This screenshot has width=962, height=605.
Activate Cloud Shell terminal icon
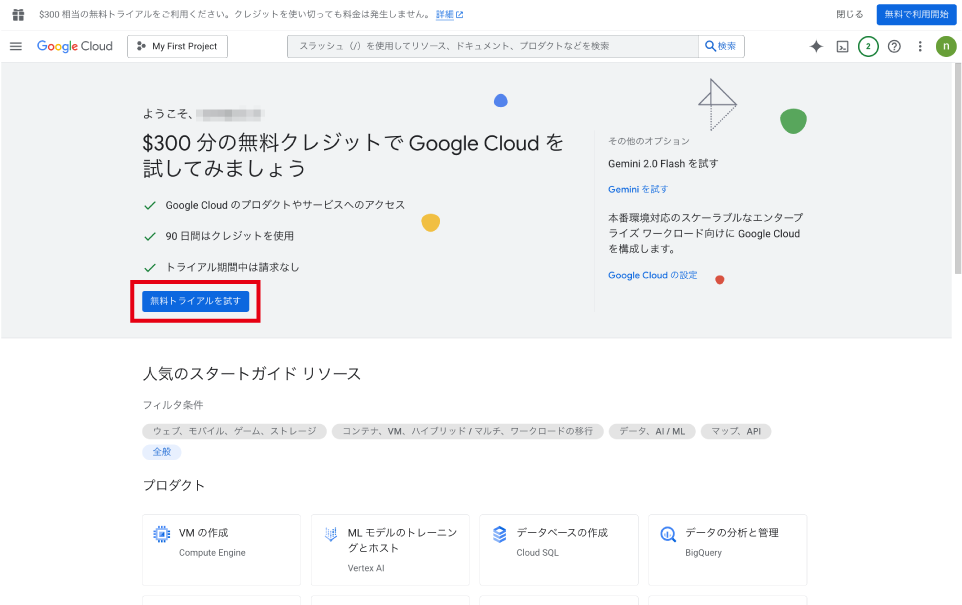843,46
